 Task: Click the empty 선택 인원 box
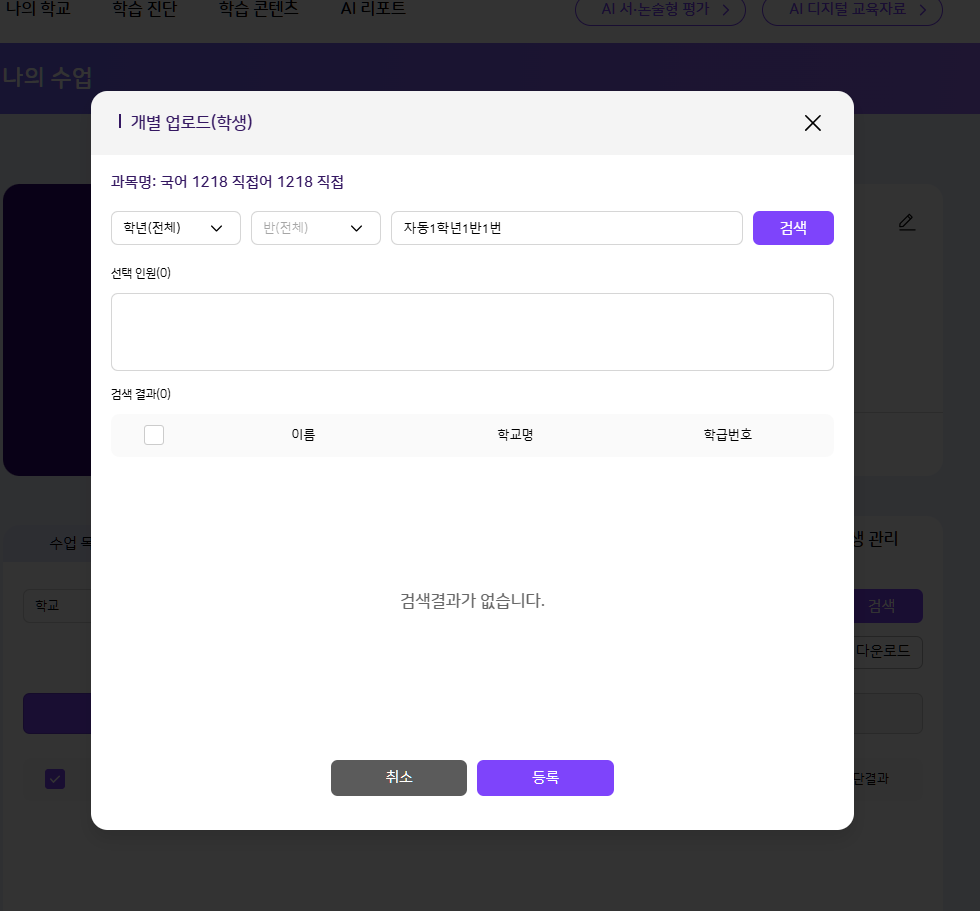(x=472, y=332)
